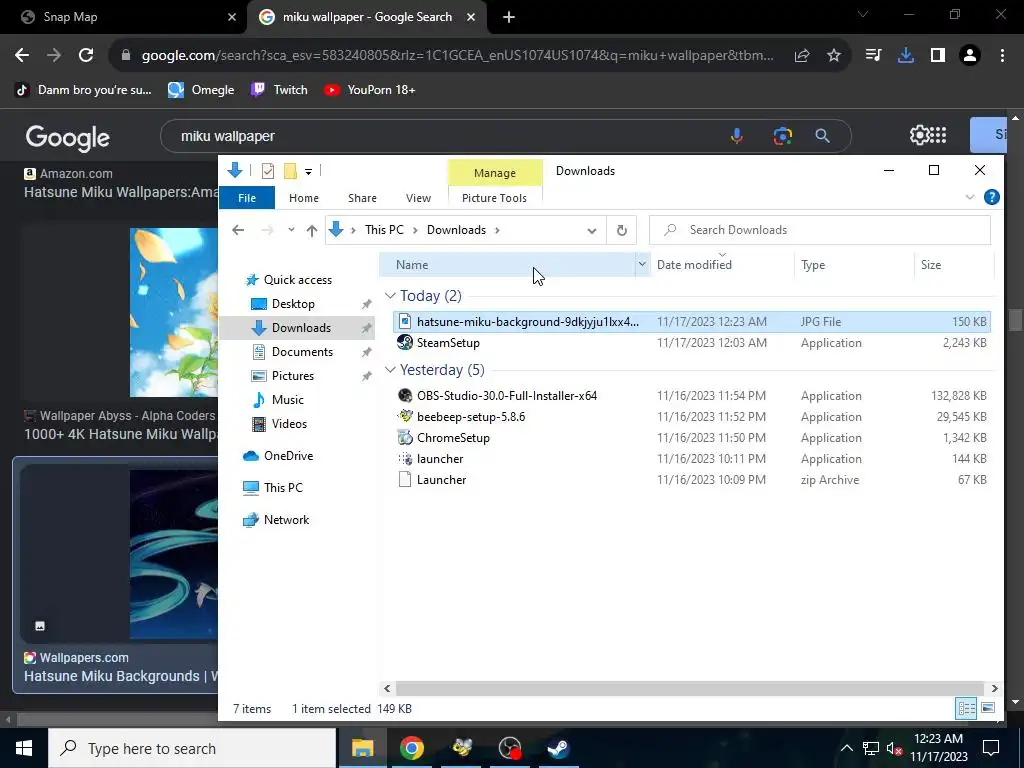Click the Windows taskbar search box
Viewport: 1024px width, 768px height.
[192, 748]
